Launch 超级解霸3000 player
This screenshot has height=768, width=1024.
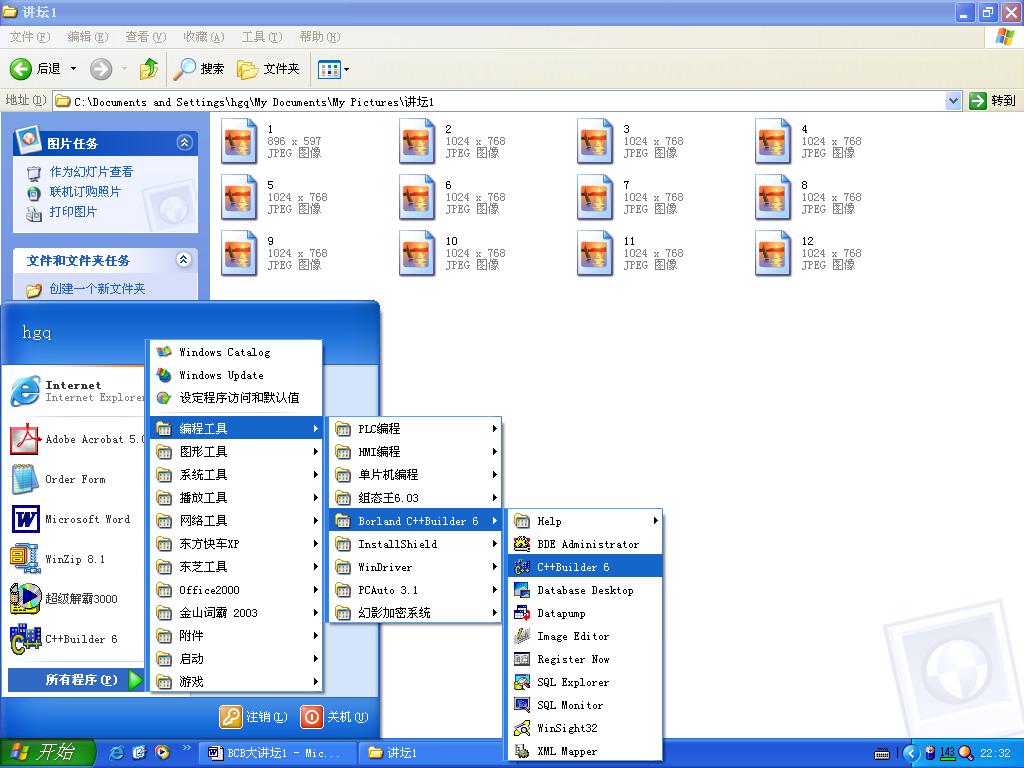[x=76, y=598]
